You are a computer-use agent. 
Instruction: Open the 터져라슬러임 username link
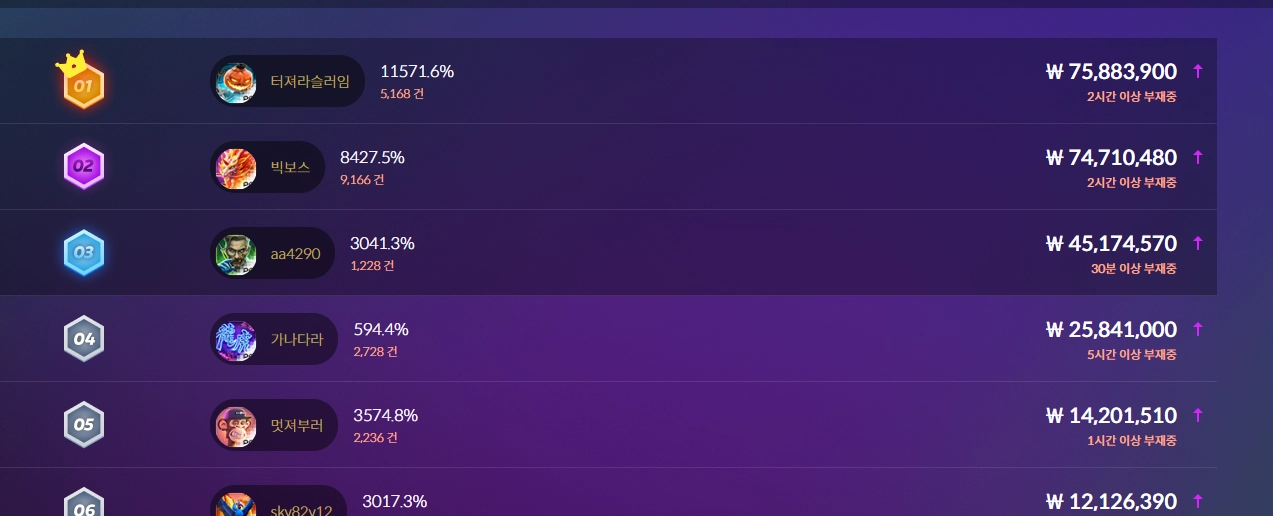(x=310, y=81)
